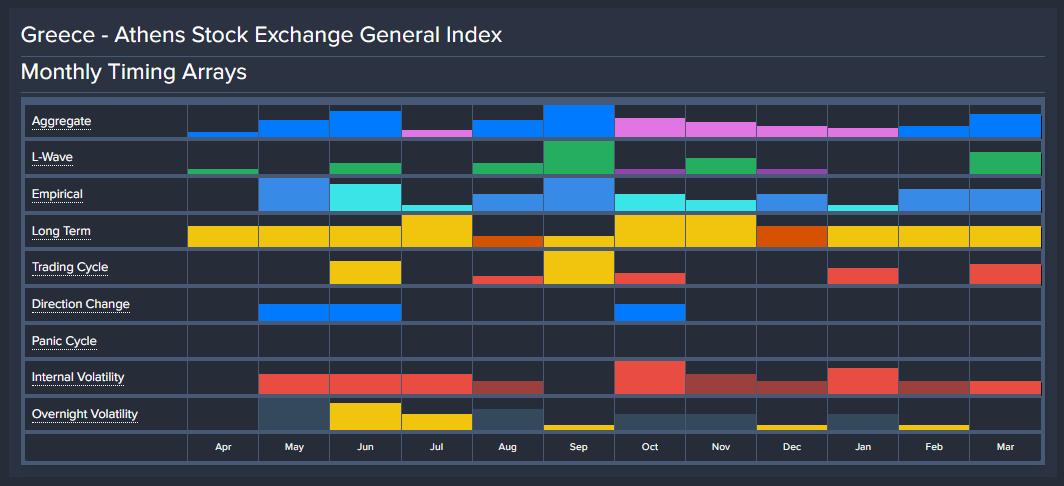The width and height of the screenshot is (1064, 486).
Task: Click the Long Term yellow bar for July
Action: pyautogui.click(x=436, y=231)
